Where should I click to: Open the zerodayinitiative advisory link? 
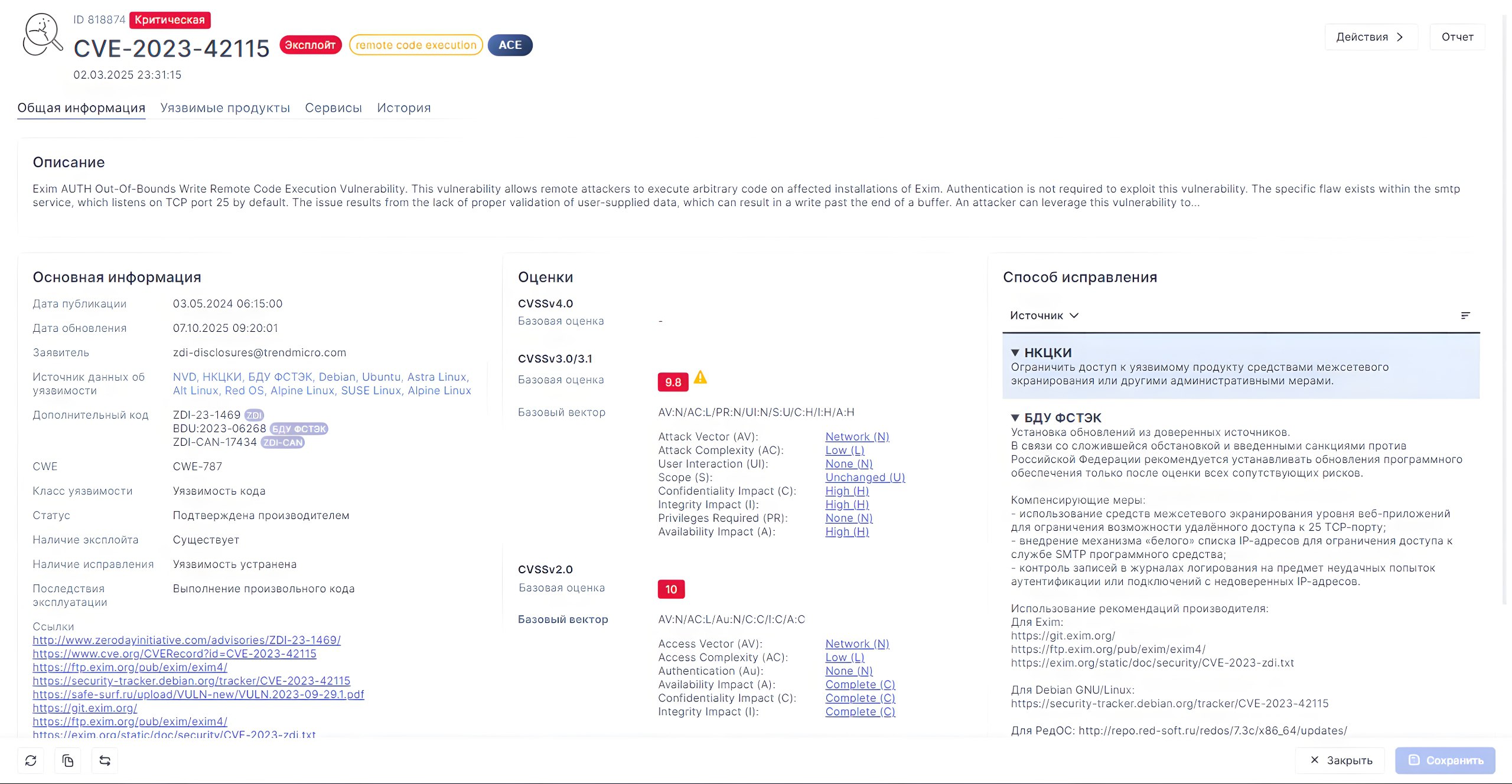pyautogui.click(x=187, y=640)
